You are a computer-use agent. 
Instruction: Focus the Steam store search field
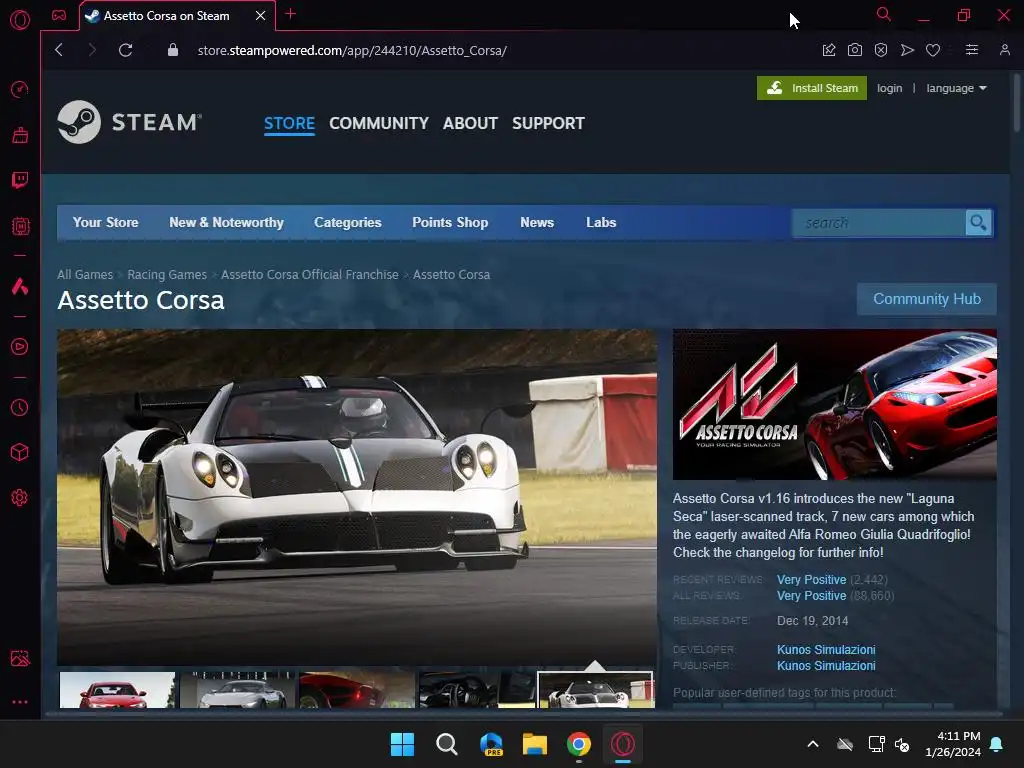pyautogui.click(x=879, y=223)
